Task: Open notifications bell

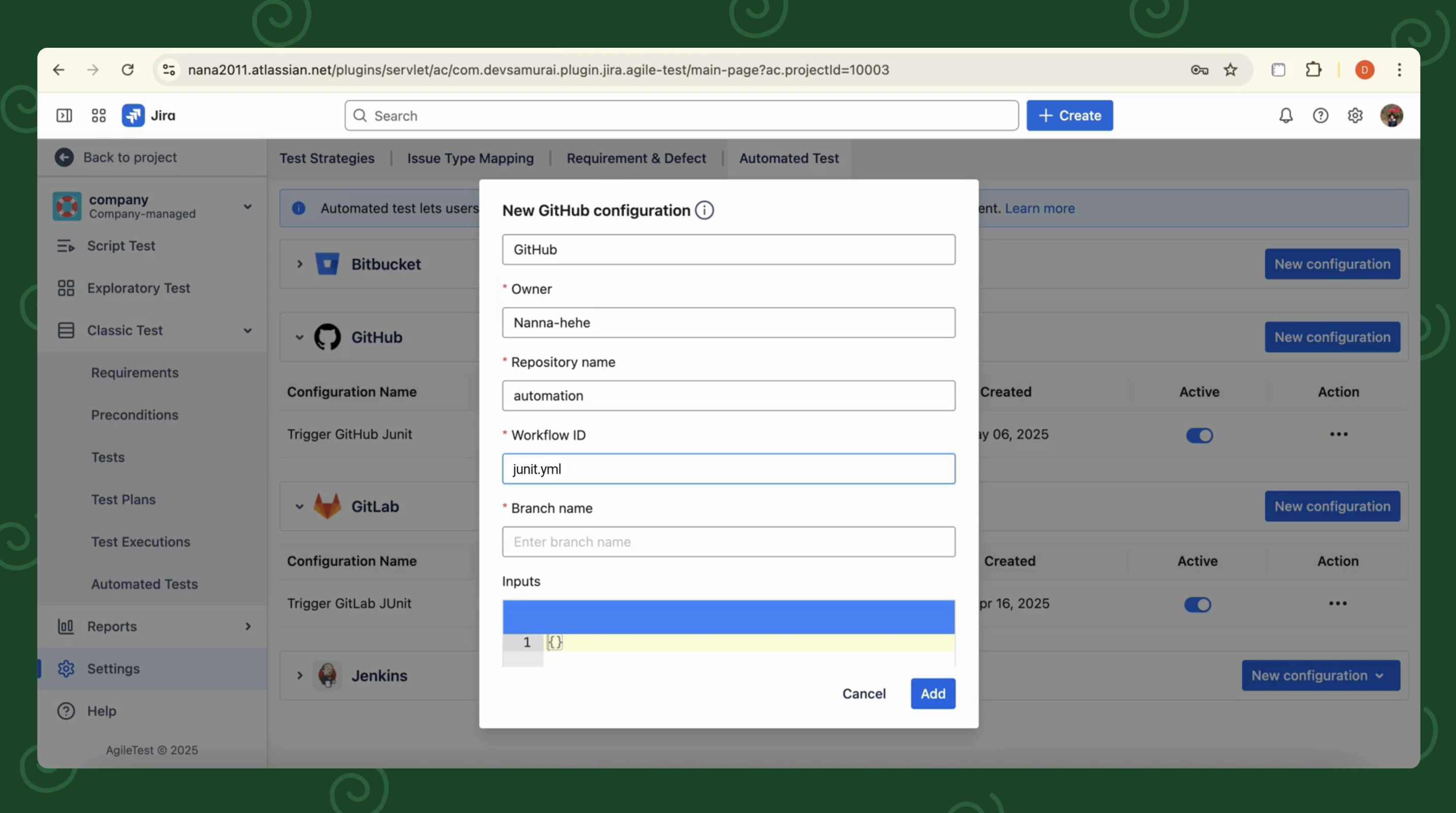Action: (x=1285, y=115)
